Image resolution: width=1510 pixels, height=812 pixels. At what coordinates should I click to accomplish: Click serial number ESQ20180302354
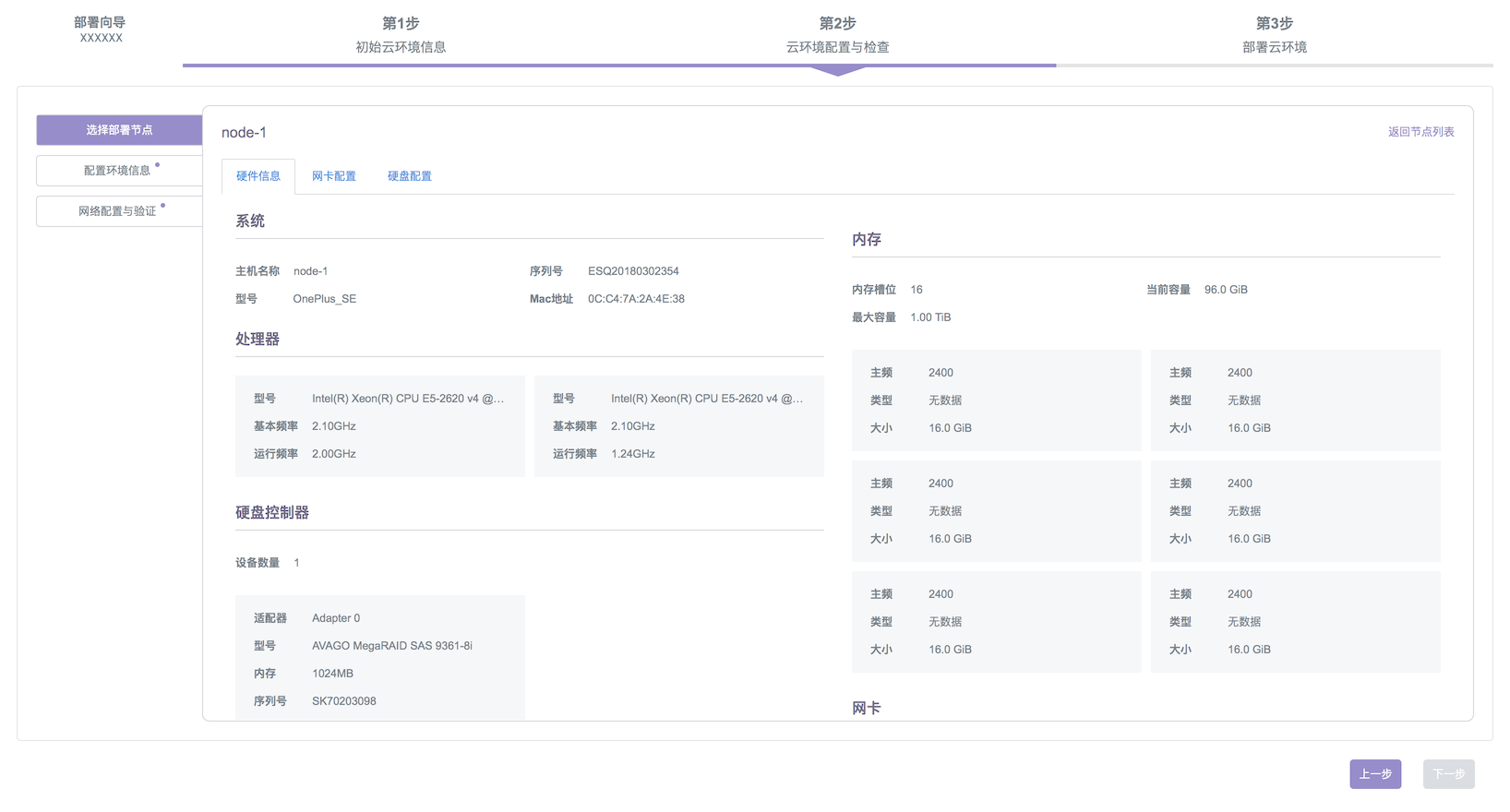tap(633, 271)
